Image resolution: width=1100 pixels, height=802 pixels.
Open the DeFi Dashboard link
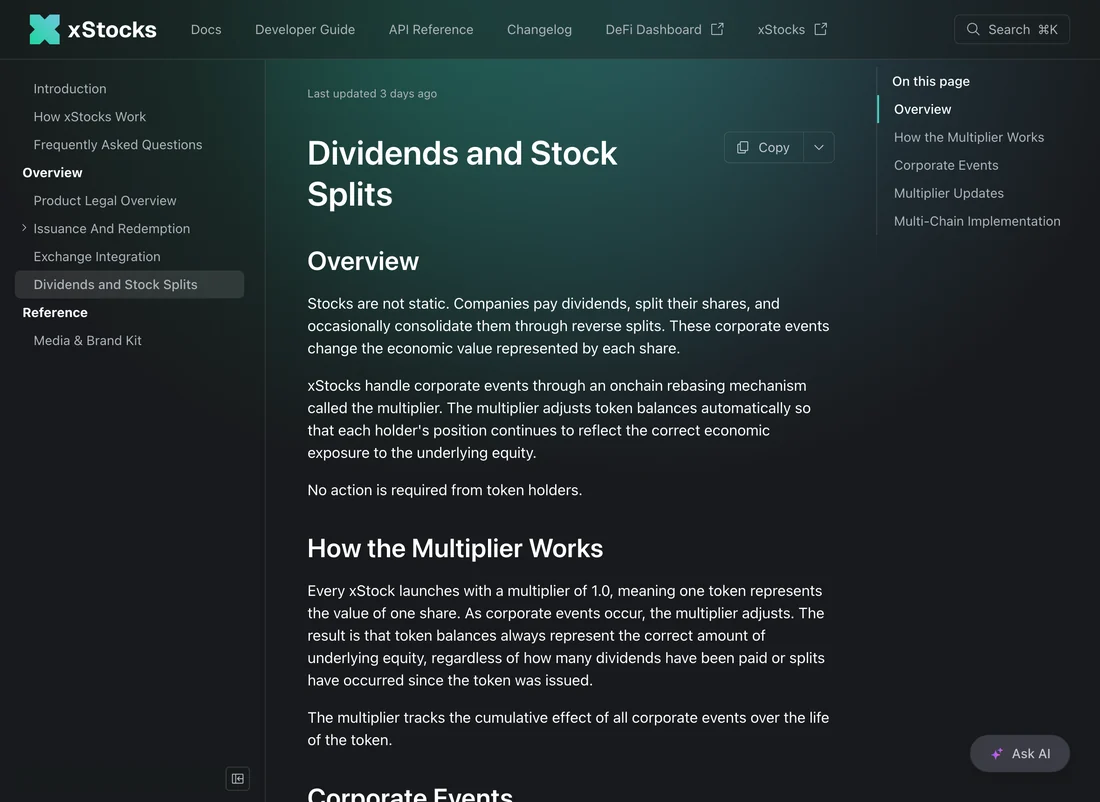[664, 29]
